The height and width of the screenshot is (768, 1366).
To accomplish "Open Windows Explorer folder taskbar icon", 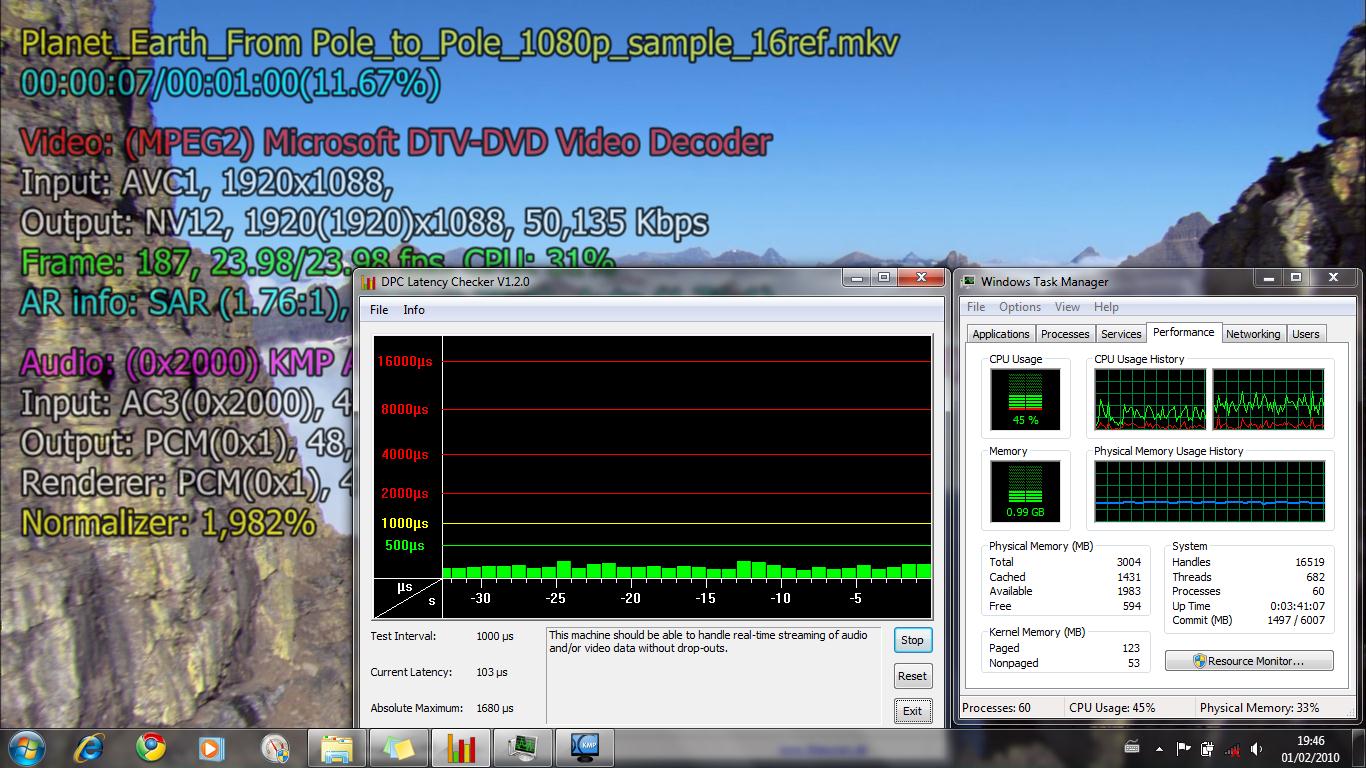I will (337, 748).
